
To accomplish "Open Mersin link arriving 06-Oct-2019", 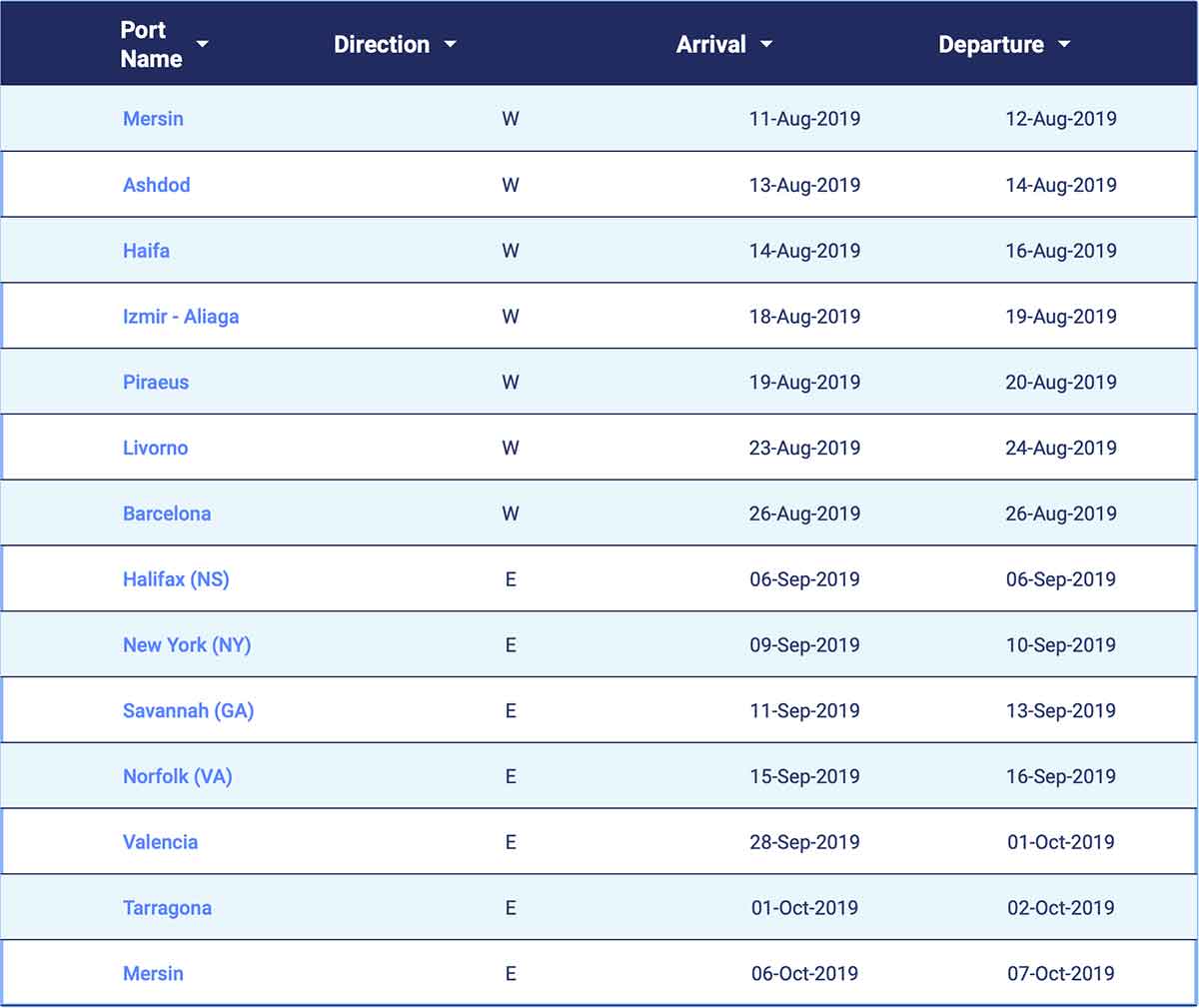I will (x=153, y=973).
